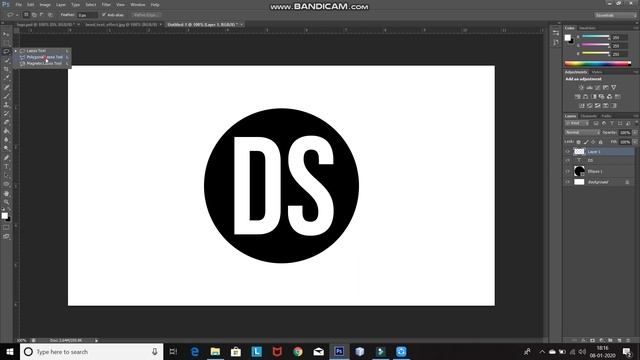
Task: Select the Clone Stamp tool
Action: [x=6, y=105]
